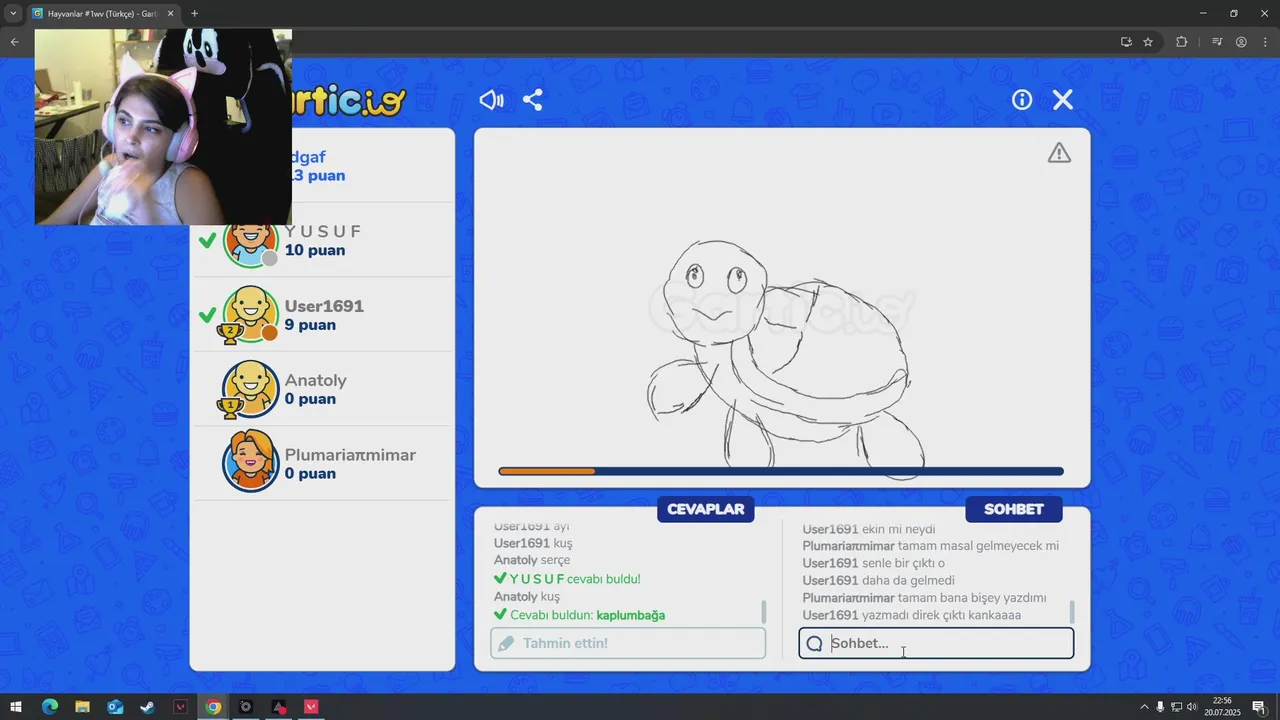The height and width of the screenshot is (720, 1280).
Task: Switch to Chrome in taskbar
Action: 213,707
